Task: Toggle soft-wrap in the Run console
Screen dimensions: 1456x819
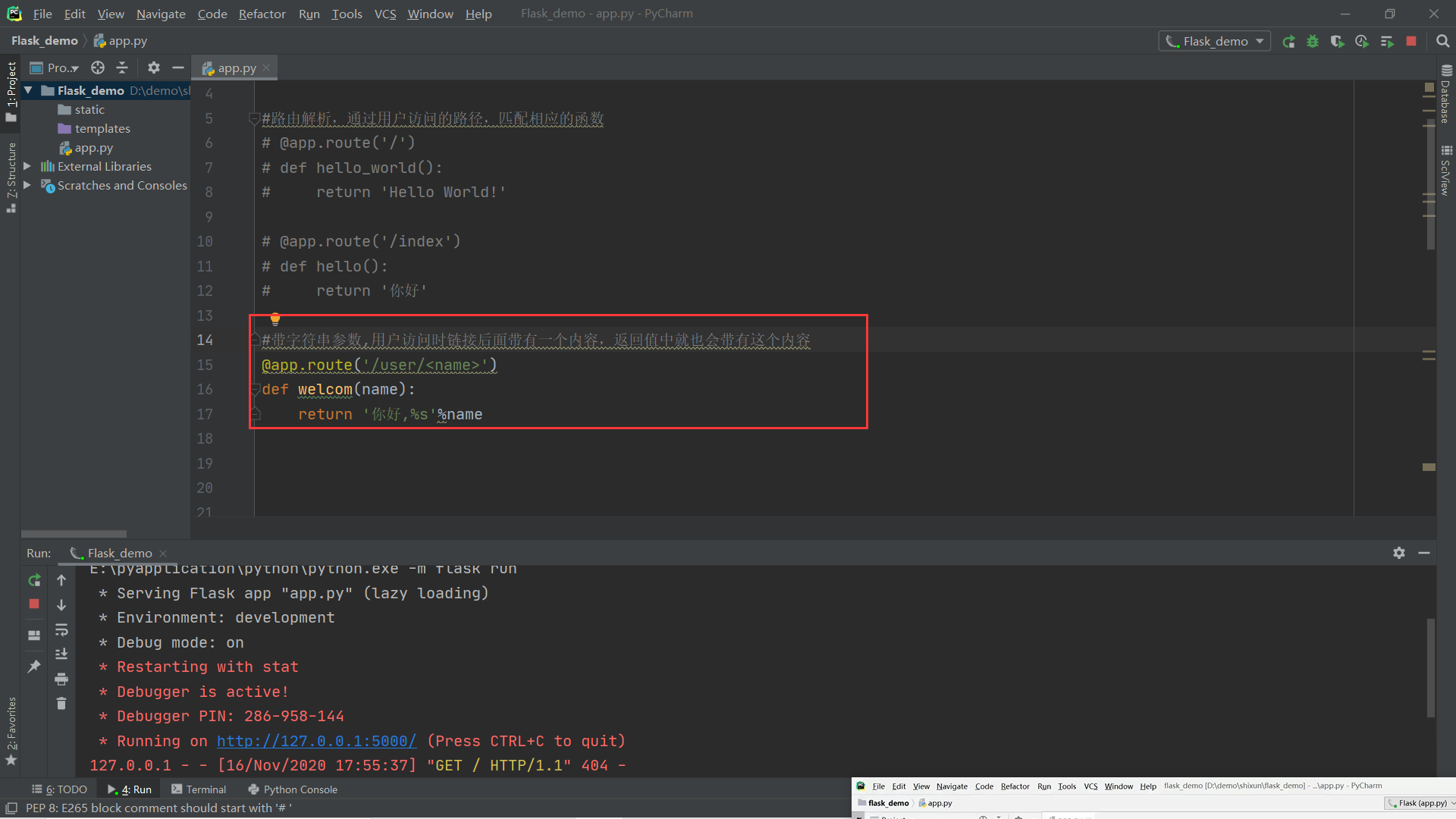Action: pos(61,630)
